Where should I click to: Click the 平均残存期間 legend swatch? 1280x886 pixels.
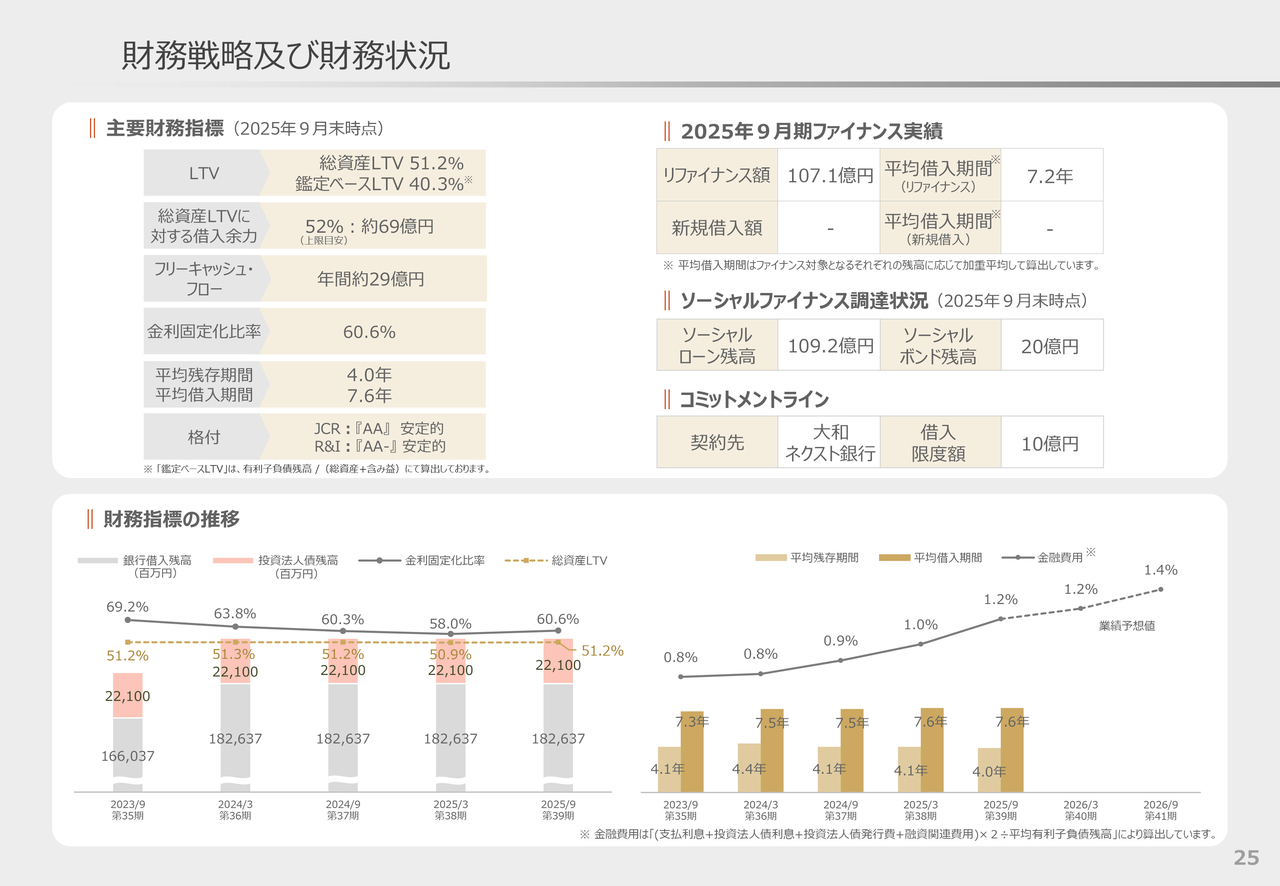(771, 558)
